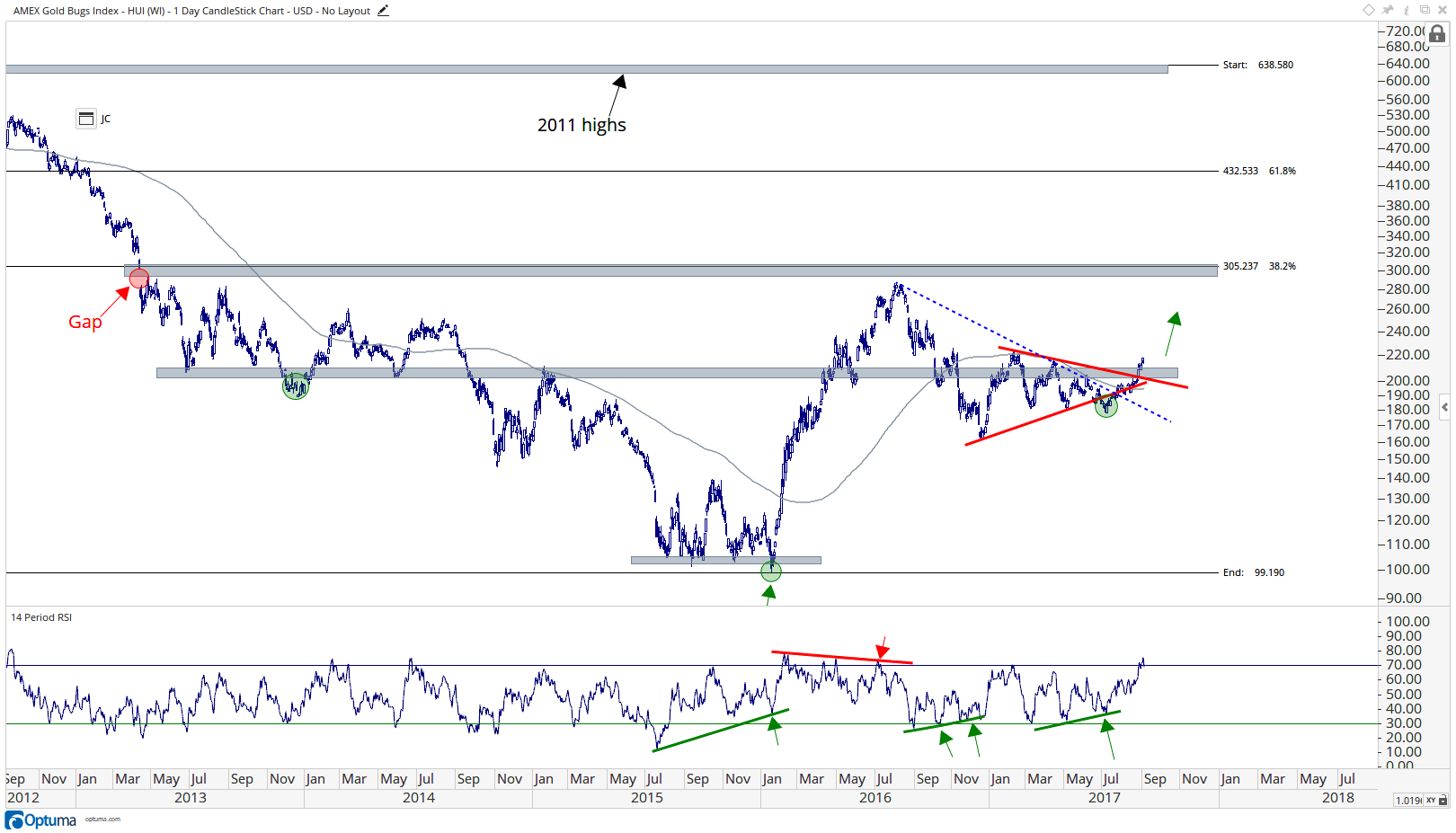
Task: Select the '2011 highs' text annotation
Action: tap(582, 125)
